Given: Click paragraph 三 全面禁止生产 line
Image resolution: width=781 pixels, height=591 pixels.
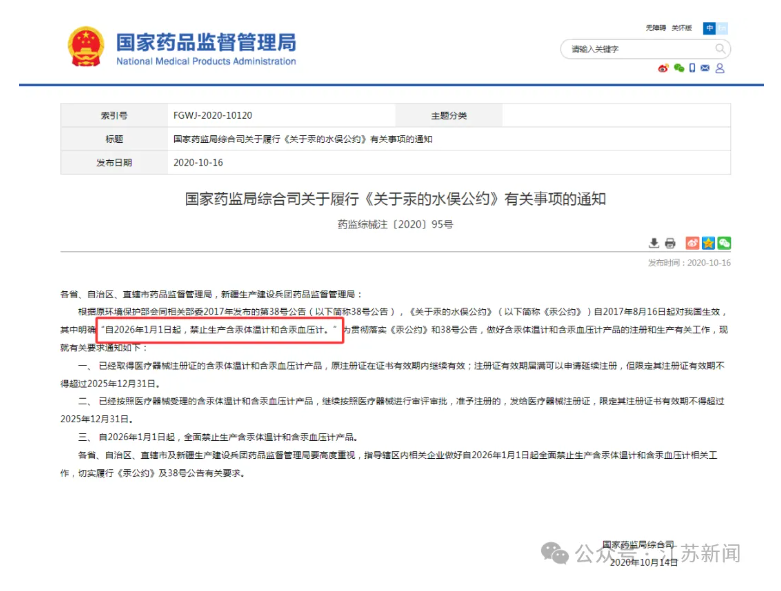Looking at the screenshot, I should tap(218, 437).
